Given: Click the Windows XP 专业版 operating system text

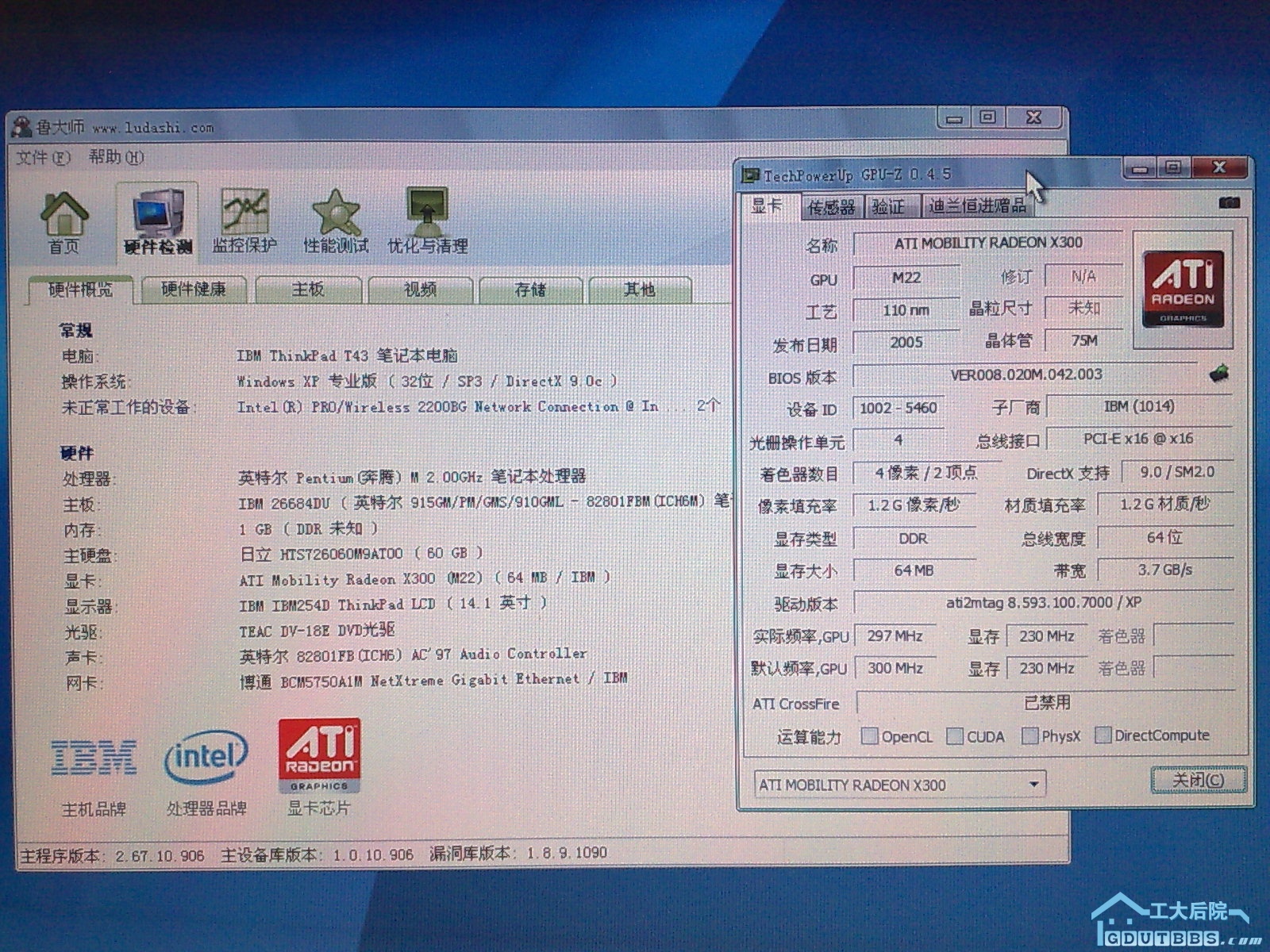Looking at the screenshot, I should tap(428, 381).
